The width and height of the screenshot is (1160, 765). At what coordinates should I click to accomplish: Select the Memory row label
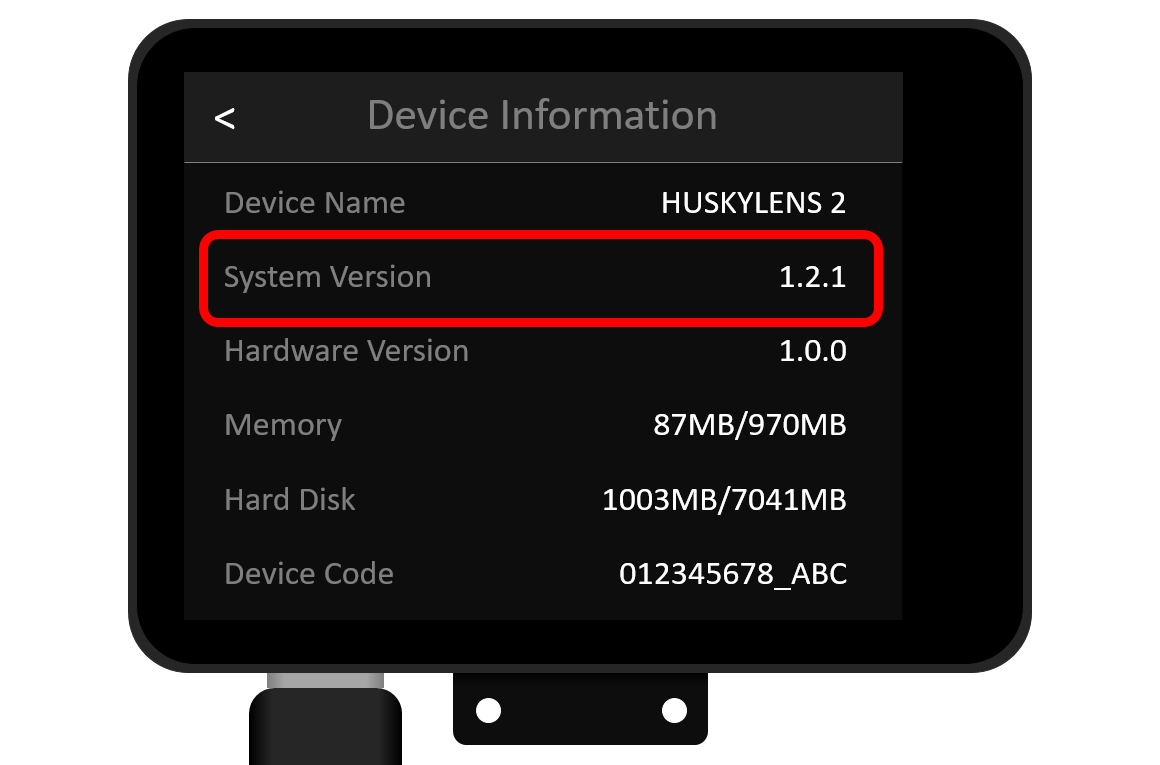pyautogui.click(x=283, y=425)
